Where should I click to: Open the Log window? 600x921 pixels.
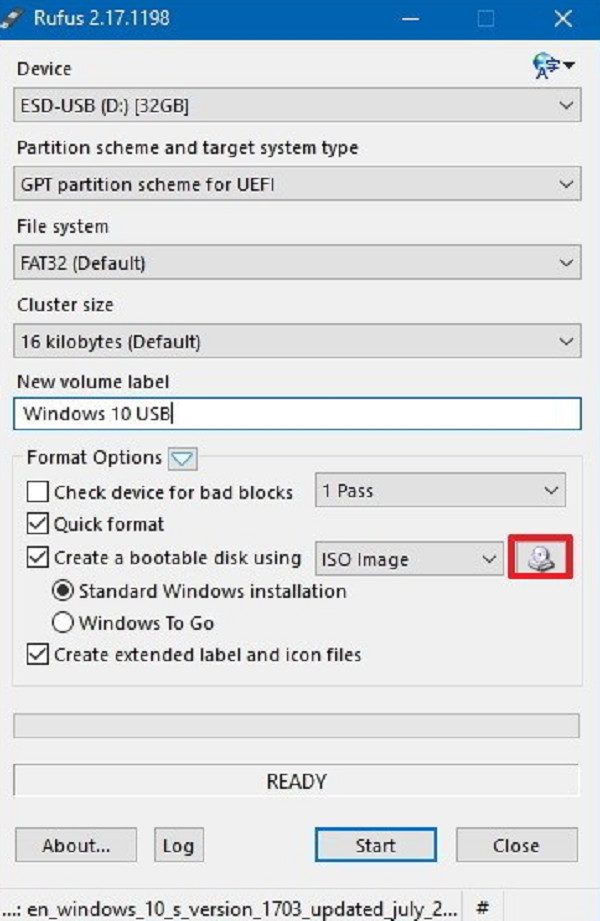(178, 845)
